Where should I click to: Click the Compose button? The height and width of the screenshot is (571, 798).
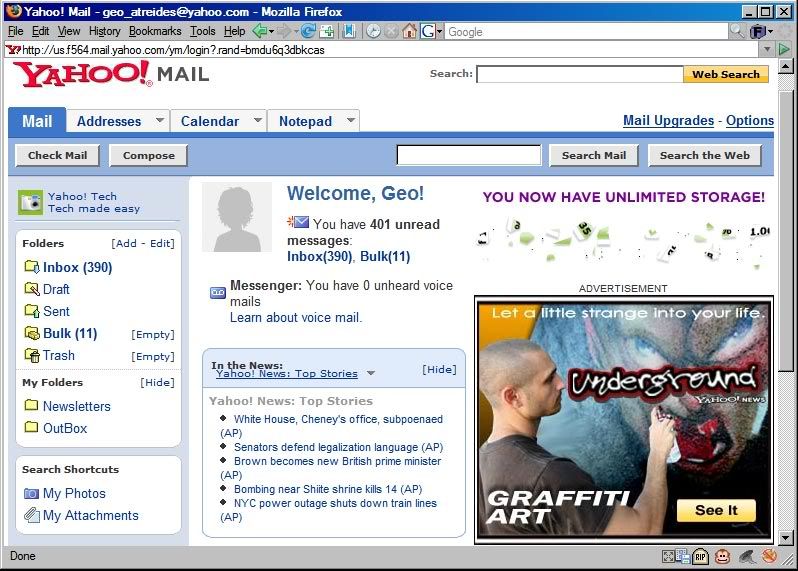149,155
